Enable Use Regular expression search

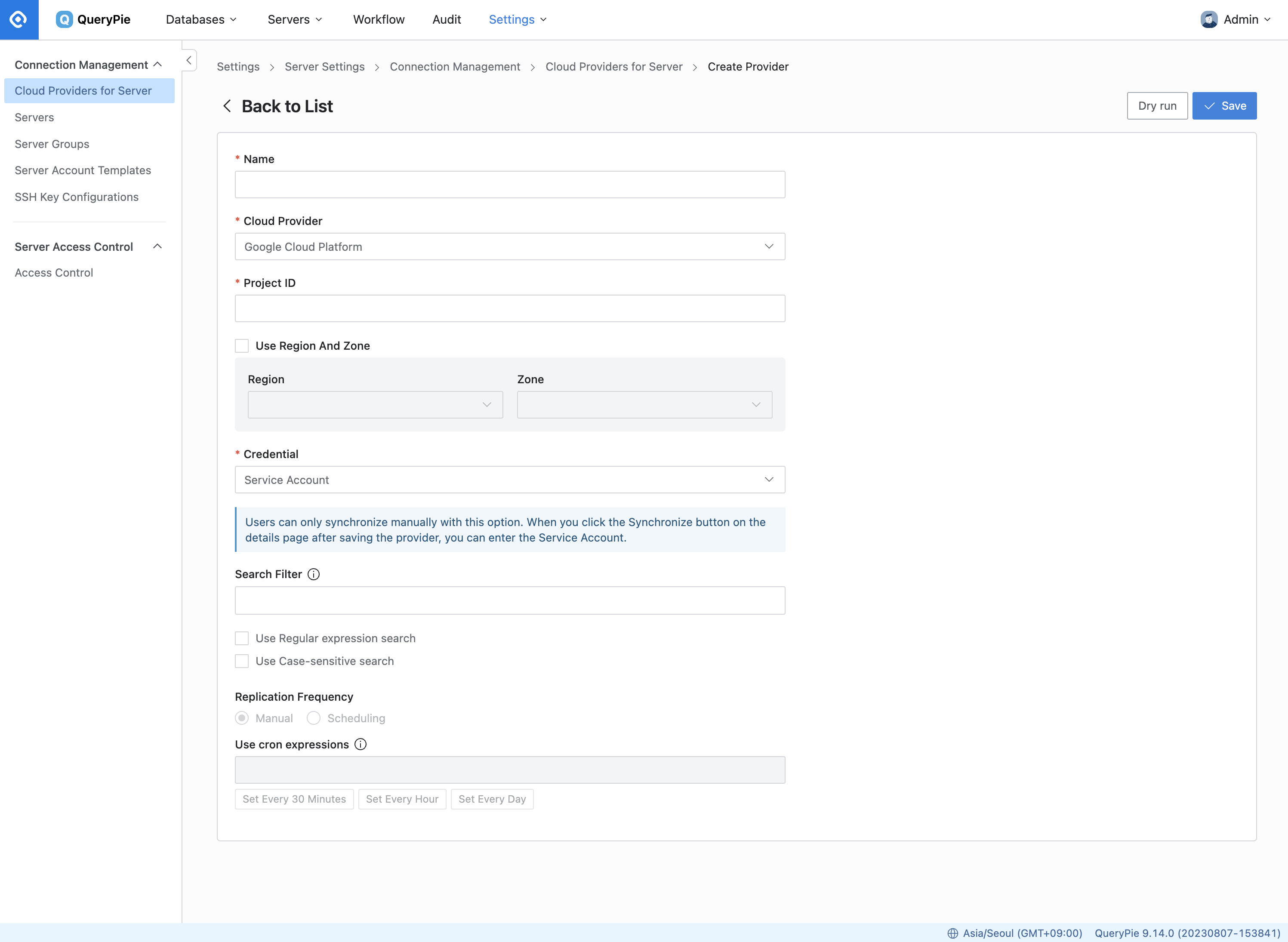(242, 638)
